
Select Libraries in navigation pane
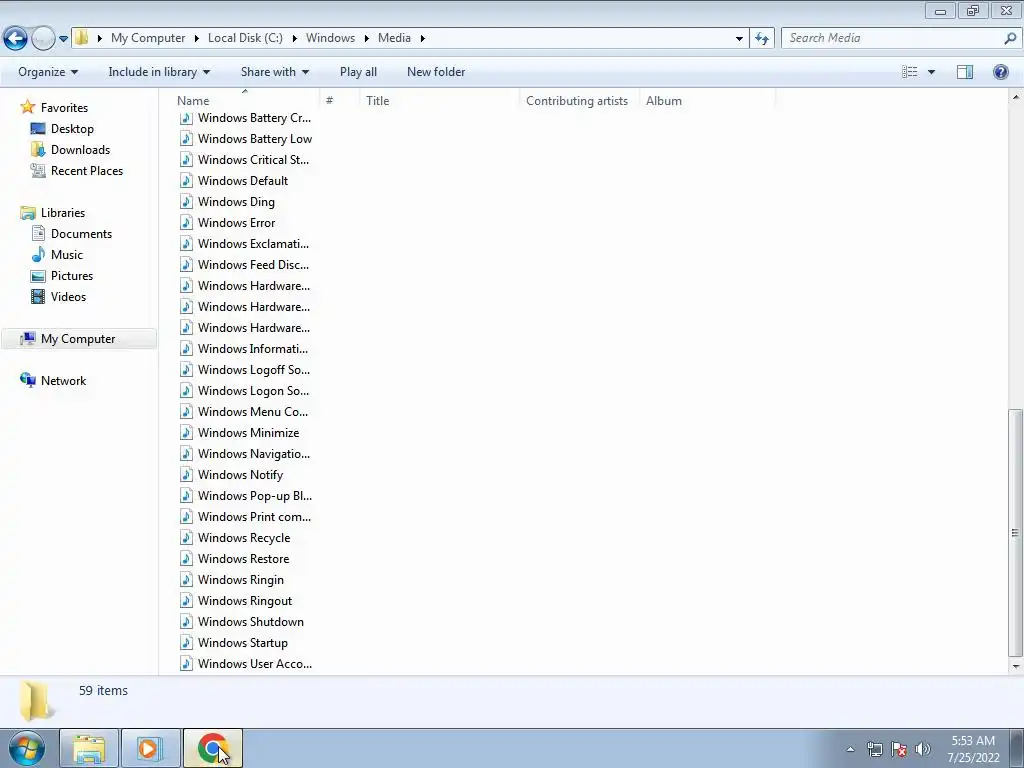tap(63, 213)
